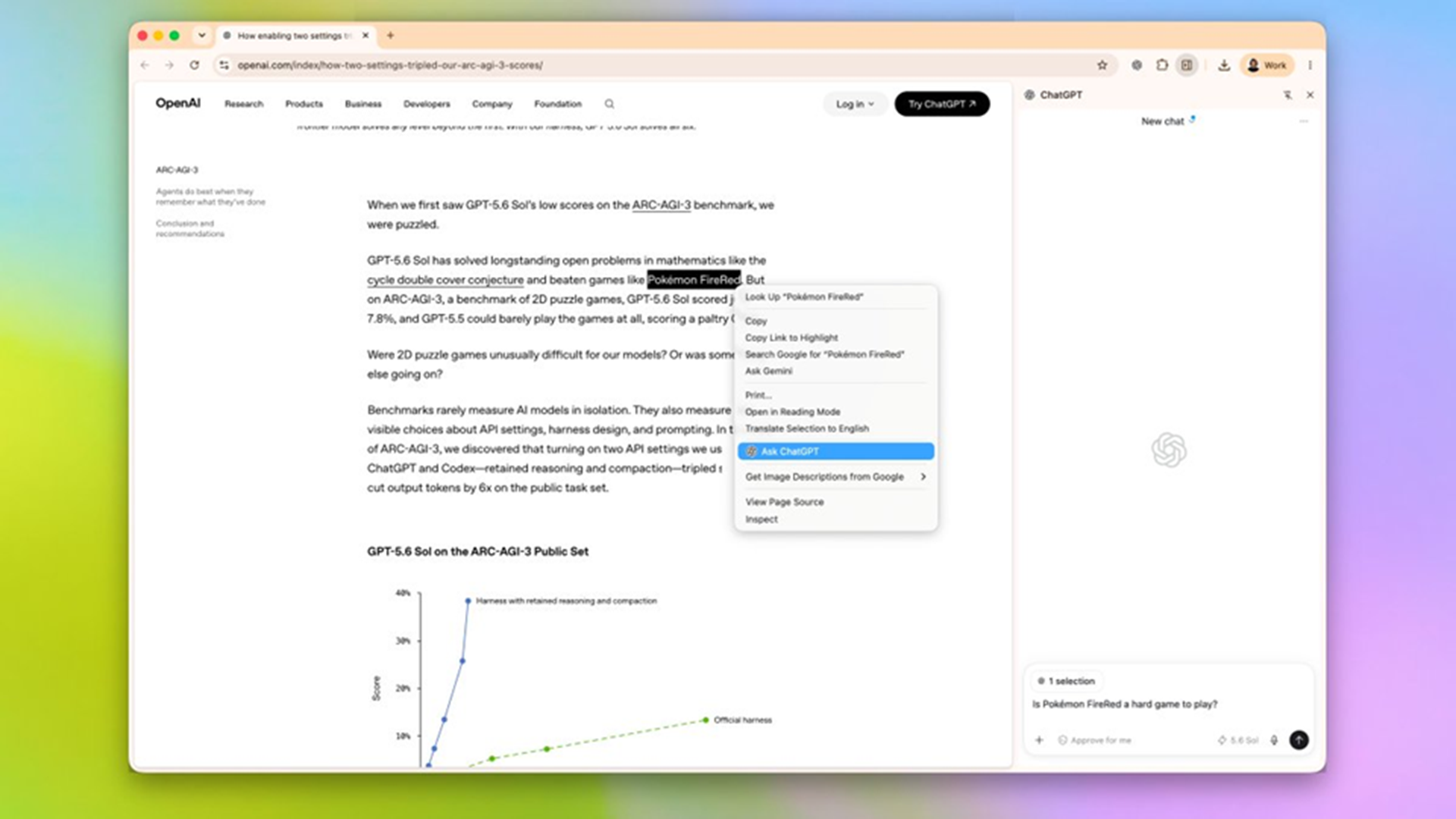Start voice input with the microphone icon
The height and width of the screenshot is (819, 1456).
click(x=1274, y=740)
